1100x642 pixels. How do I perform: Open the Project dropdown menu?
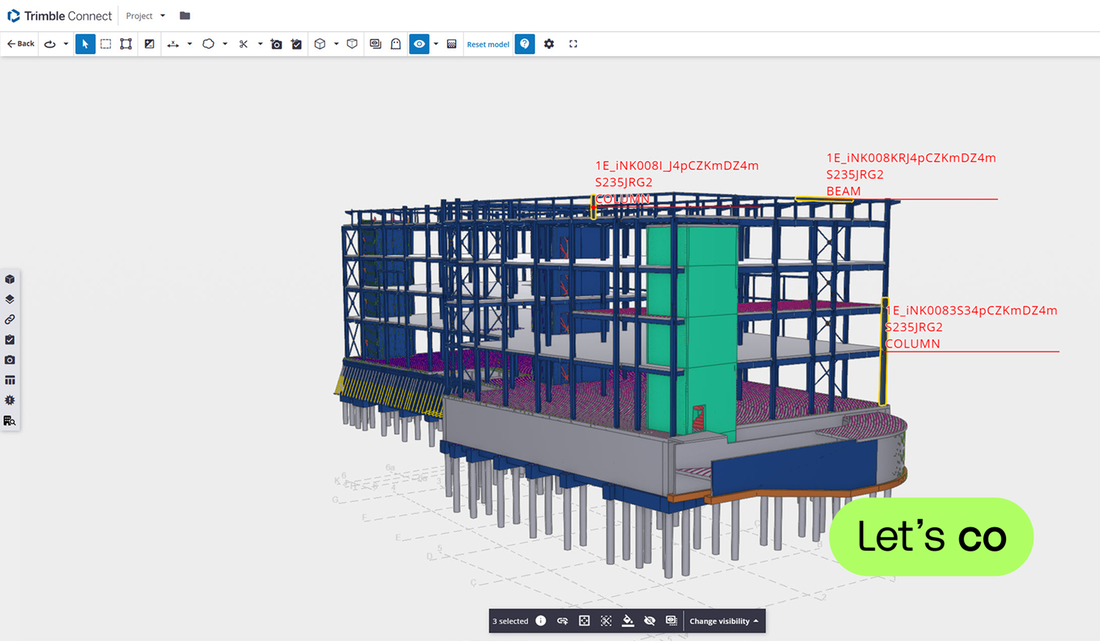click(x=145, y=15)
